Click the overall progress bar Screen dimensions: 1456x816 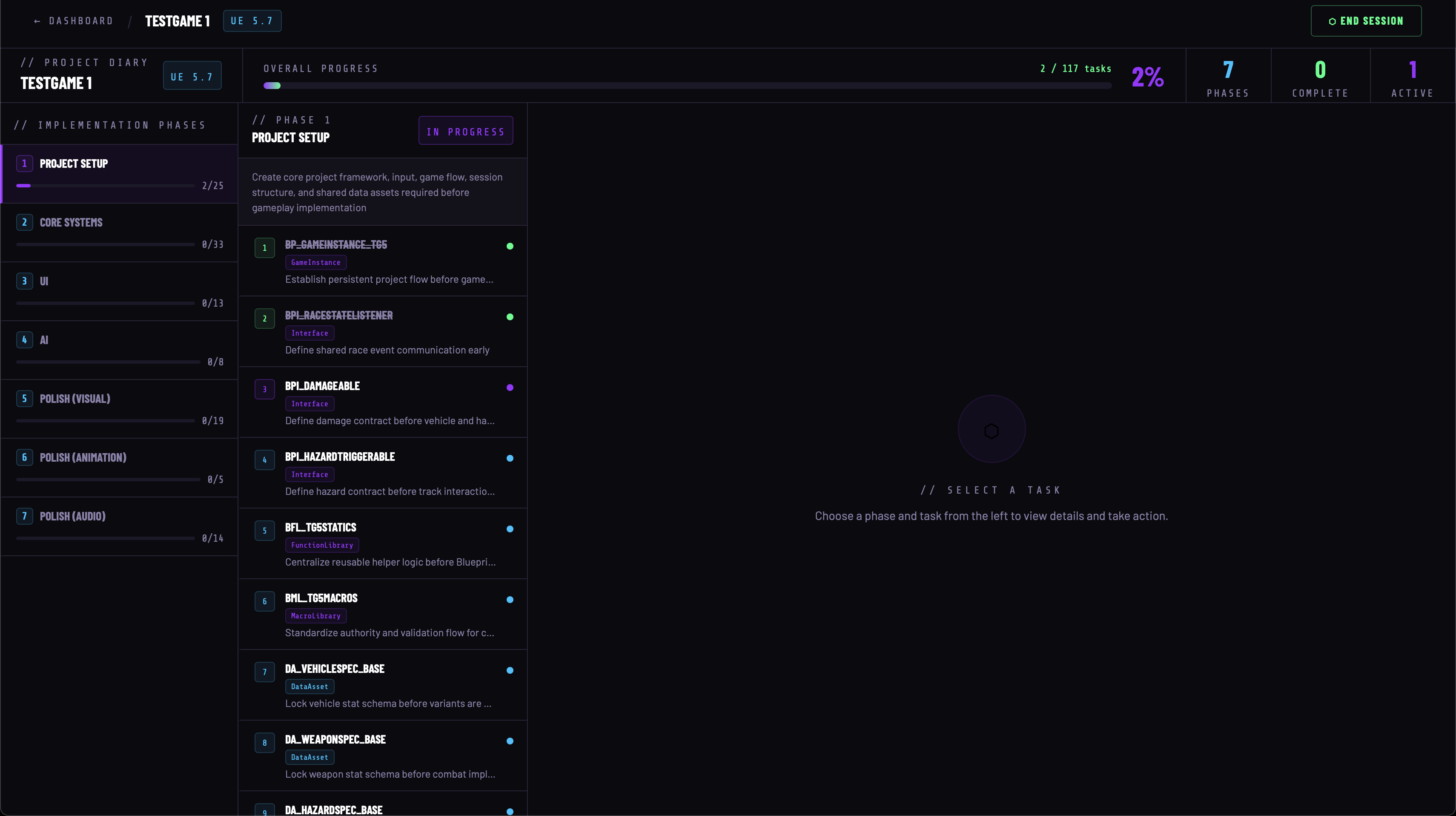pos(678,85)
